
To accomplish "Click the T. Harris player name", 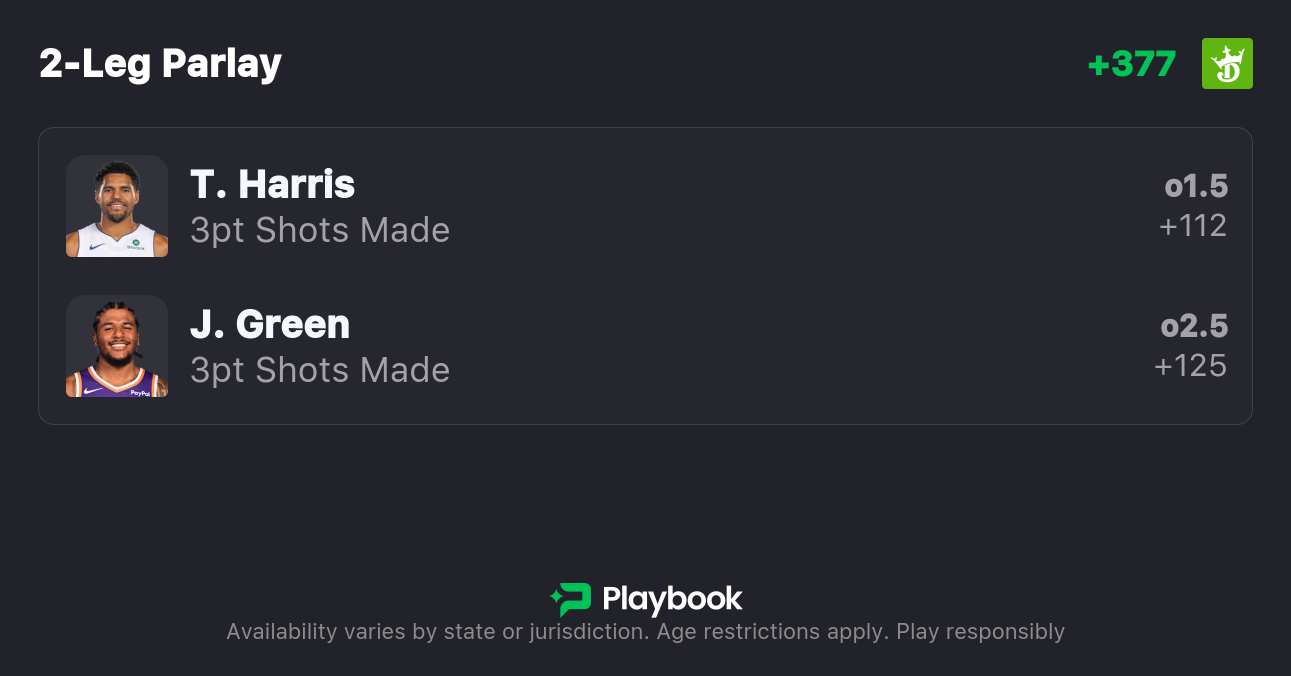I will pos(272,185).
